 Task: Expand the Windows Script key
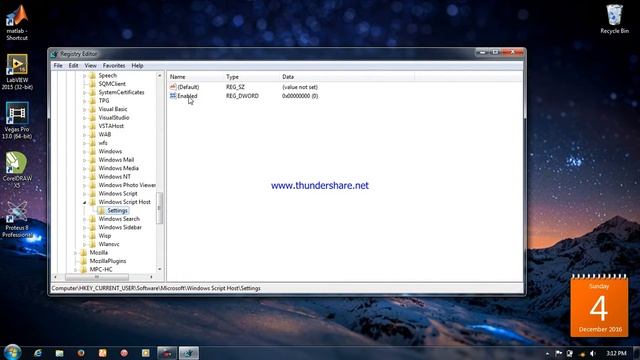(84, 193)
